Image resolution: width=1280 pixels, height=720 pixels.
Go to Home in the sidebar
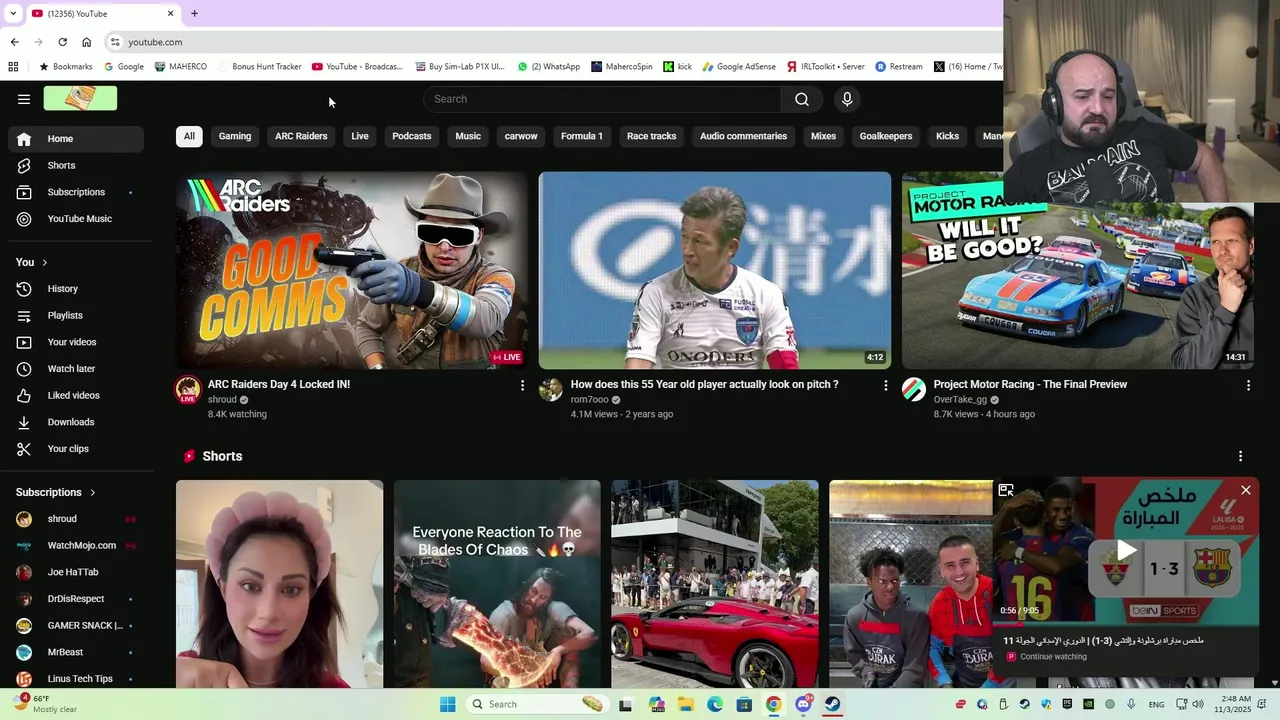(76, 139)
